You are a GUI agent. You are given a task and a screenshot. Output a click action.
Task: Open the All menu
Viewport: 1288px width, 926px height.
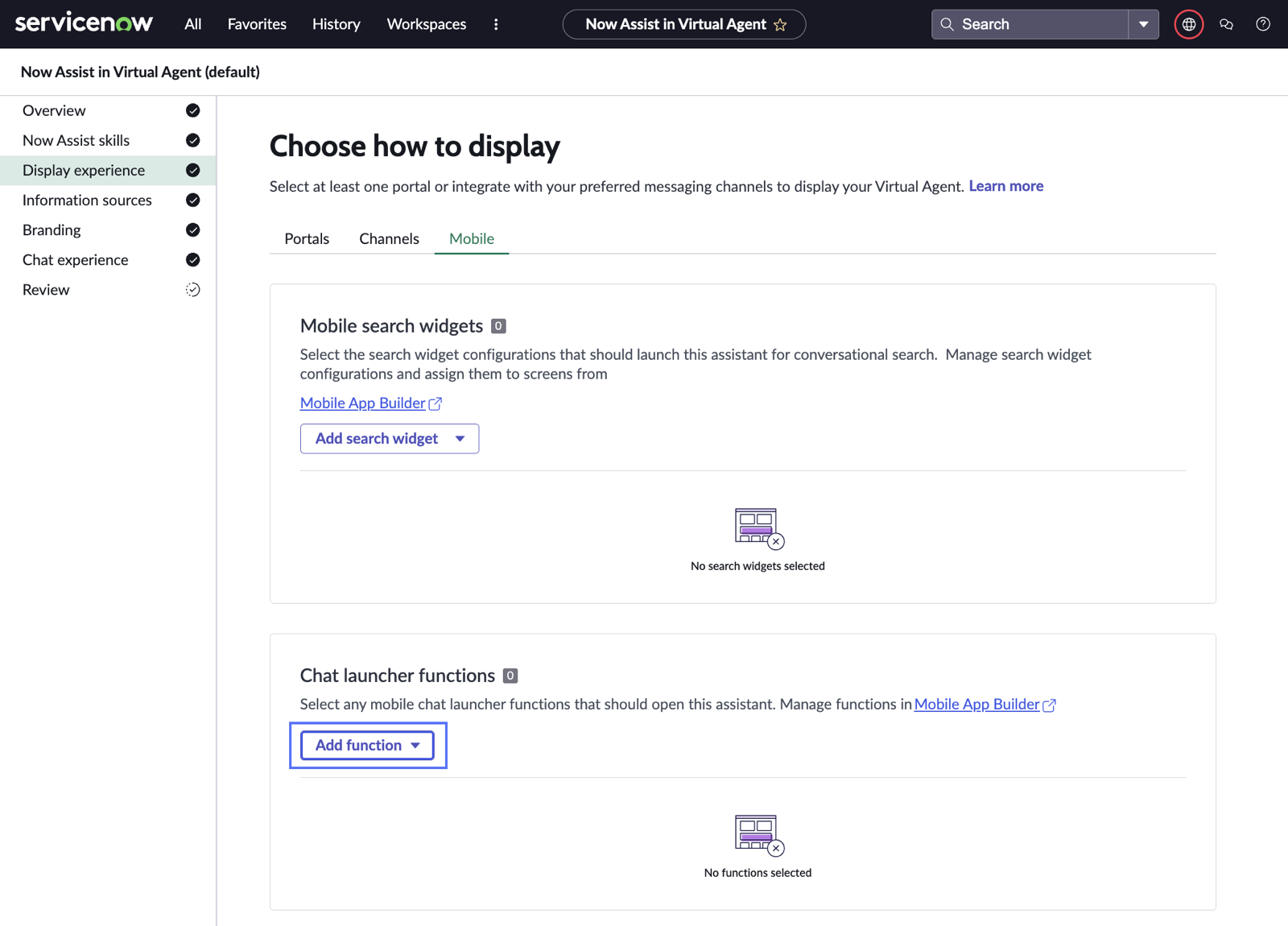192,24
